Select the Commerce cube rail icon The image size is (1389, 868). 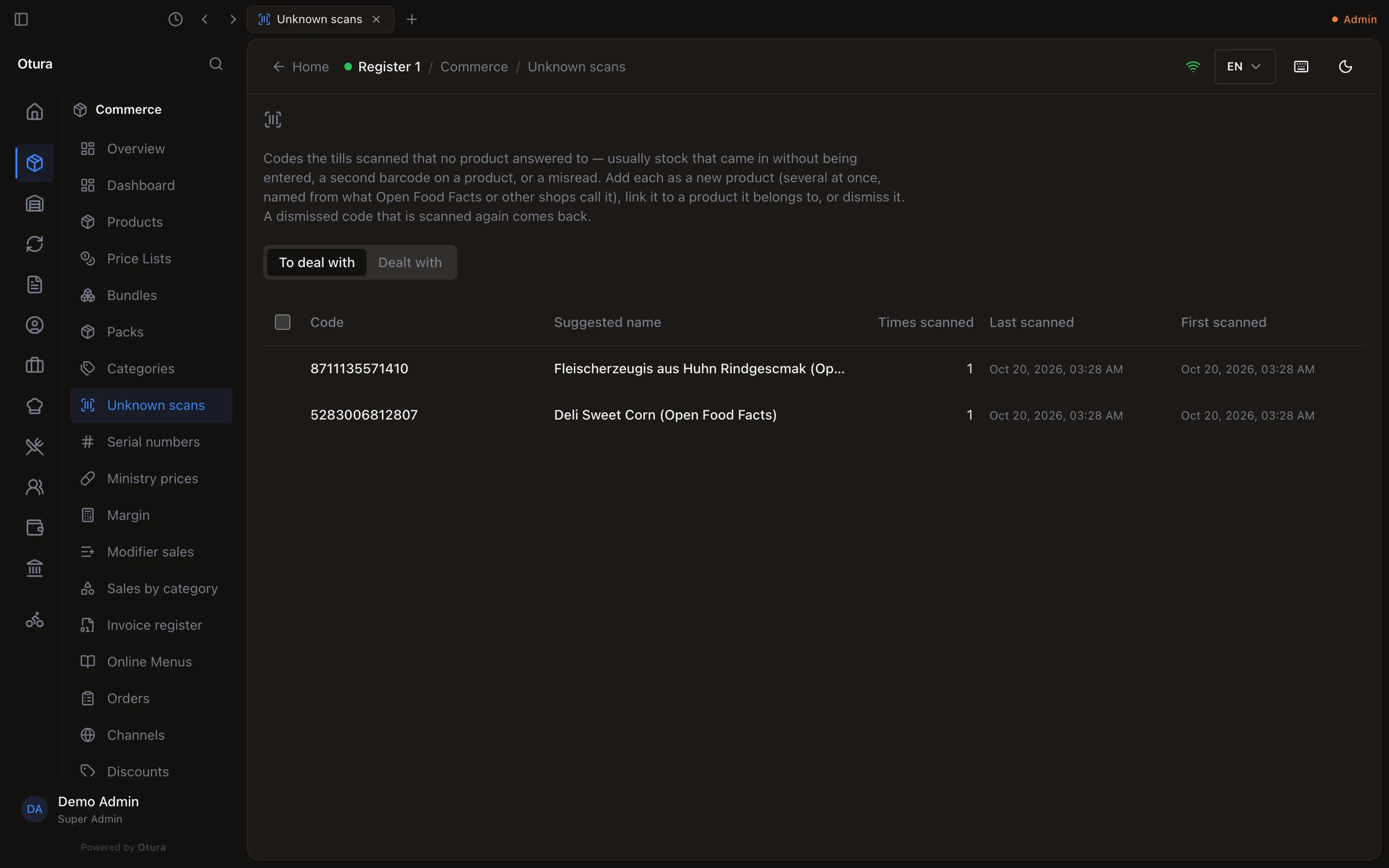[35, 163]
